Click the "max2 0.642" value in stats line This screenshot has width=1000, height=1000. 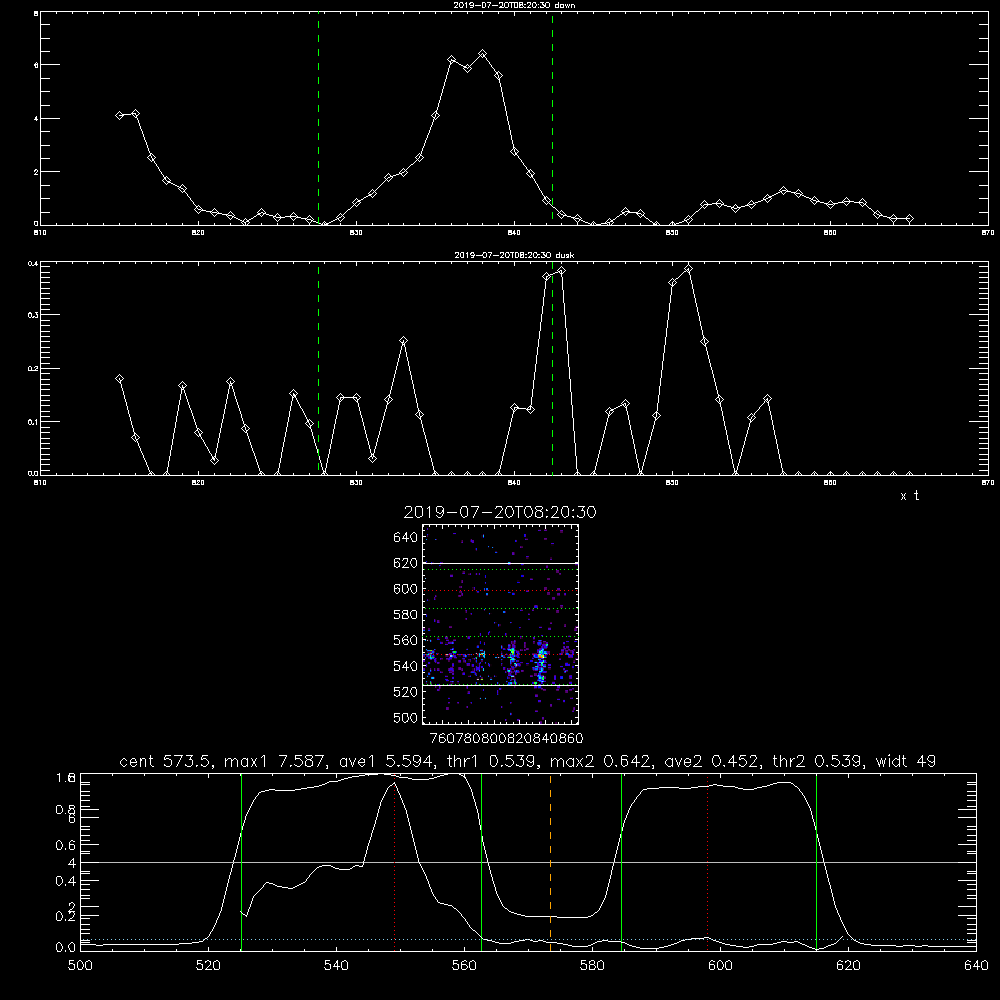[599, 761]
